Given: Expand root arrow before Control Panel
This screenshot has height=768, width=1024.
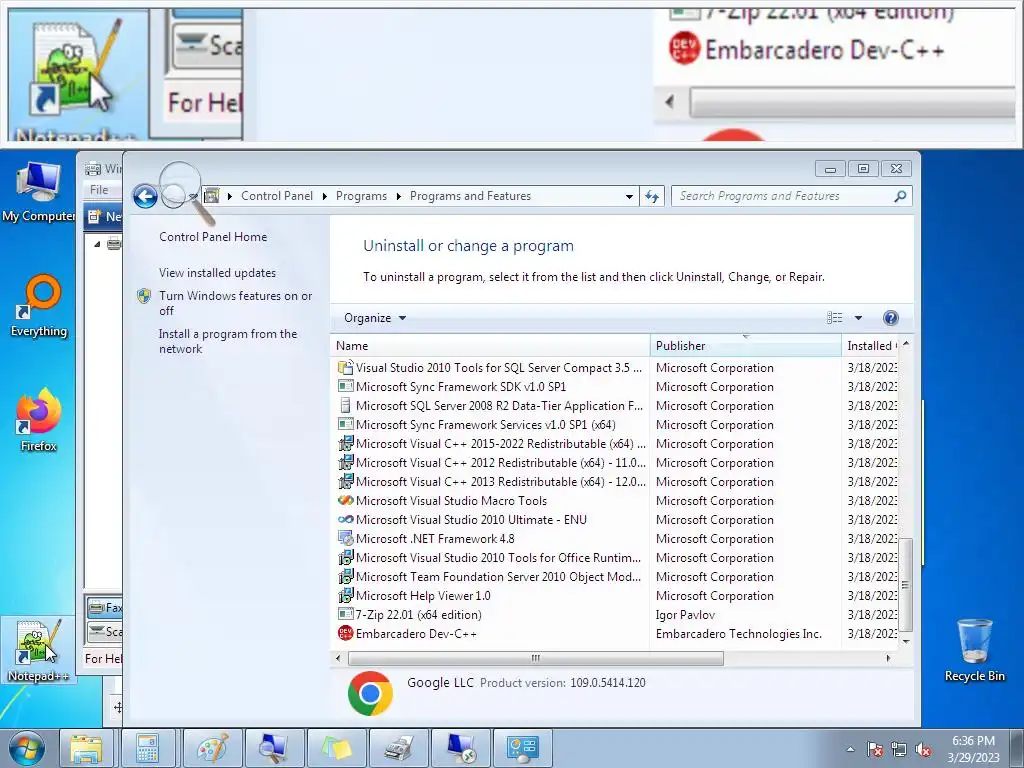Looking at the screenshot, I should click(230, 196).
